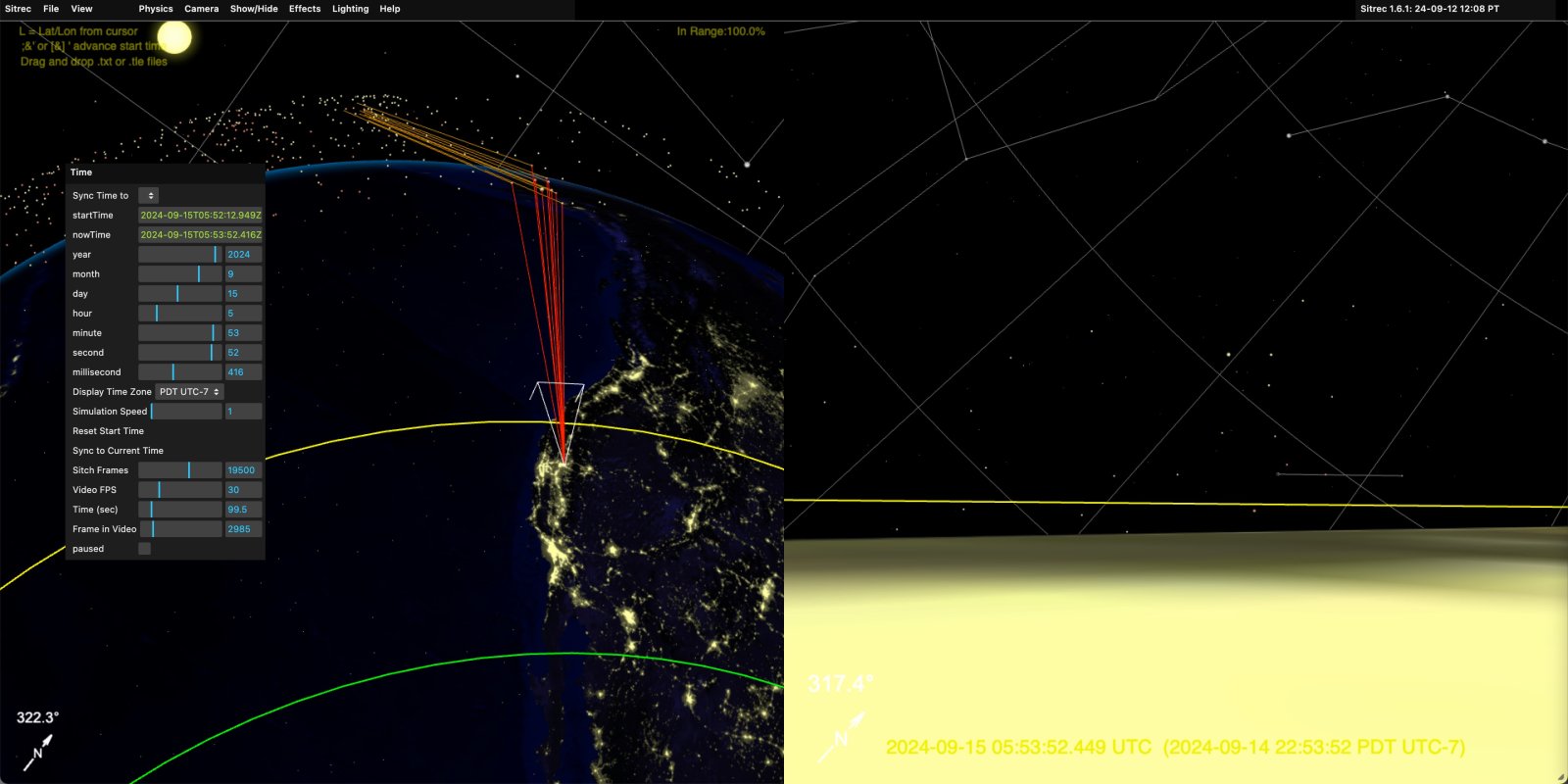Viewport: 1568px width, 784px height.
Task: Click the Sitch Frames slider
Action: [x=180, y=470]
